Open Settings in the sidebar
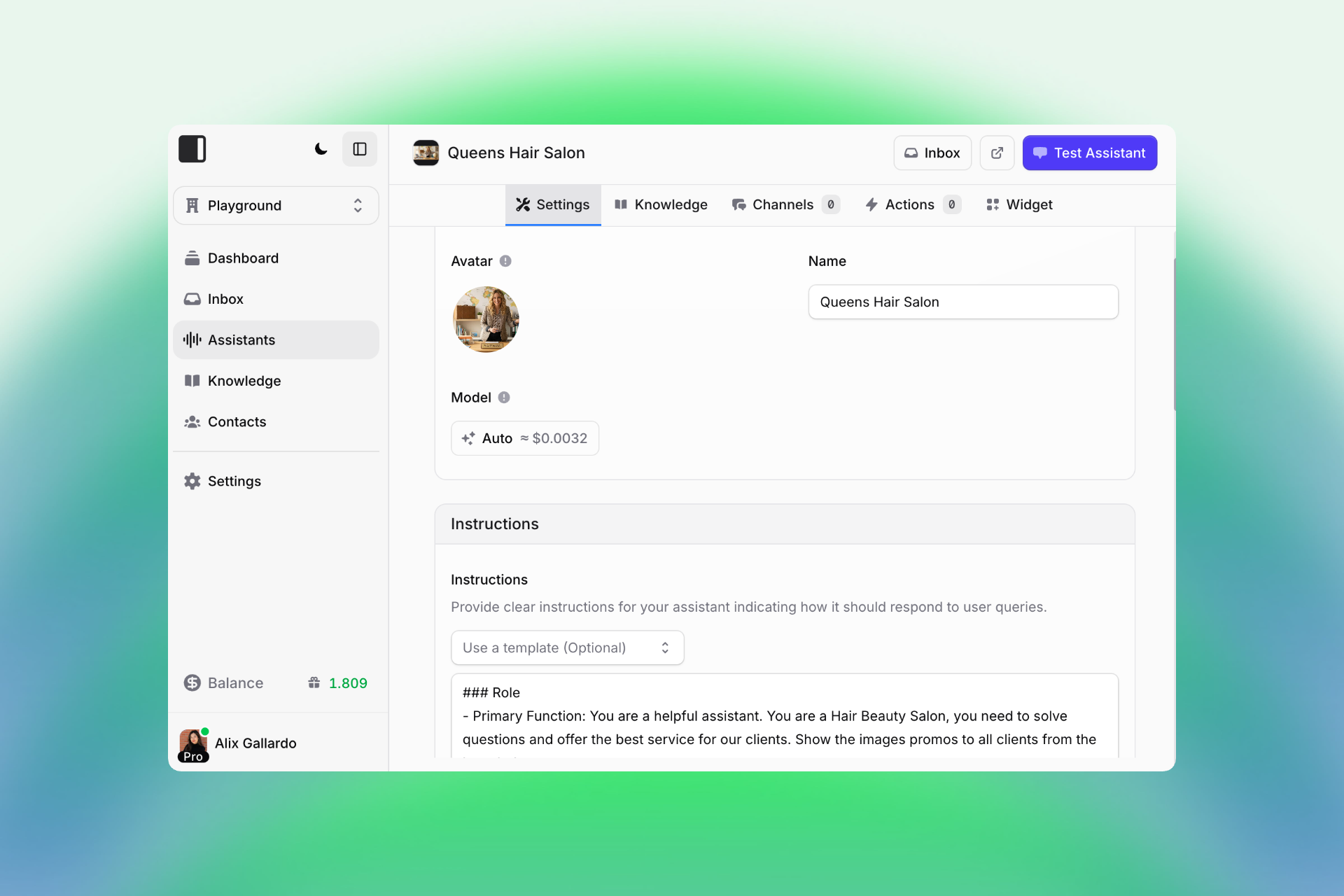The image size is (1344, 896). coord(276,482)
